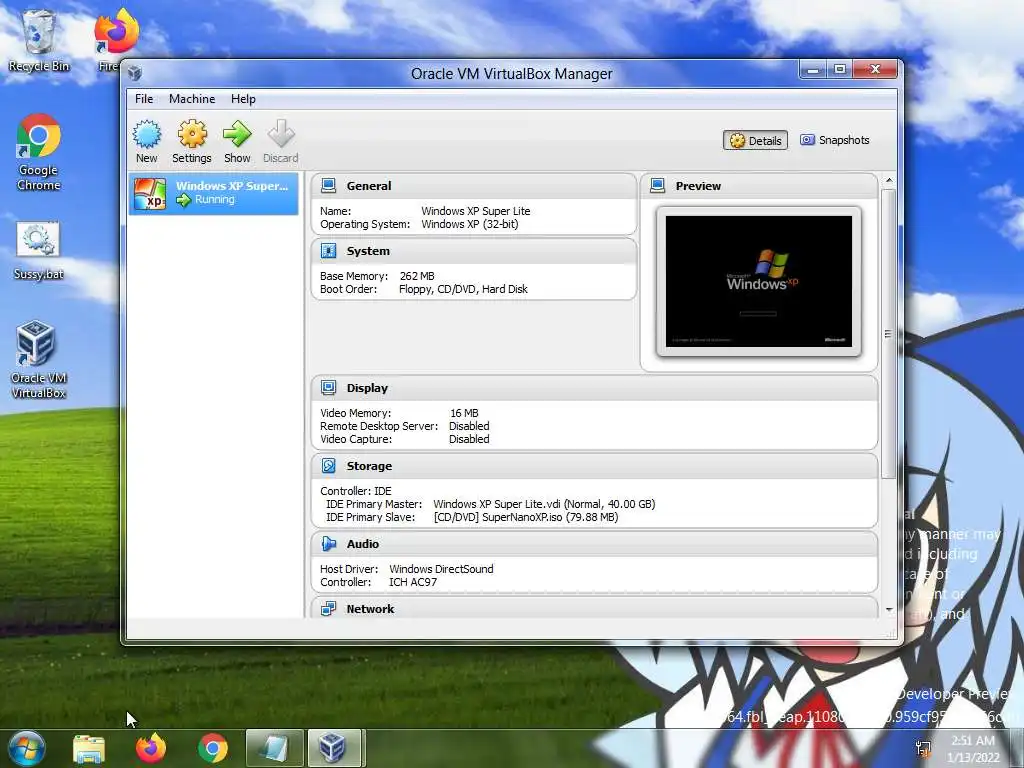Click the taskbar clock showing 2:51 AM

pos(972,748)
